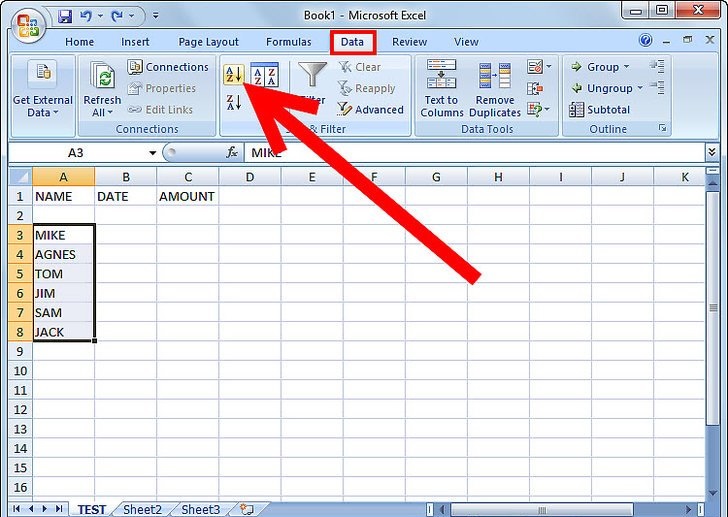
Task: Expand the Outline dialog launcher
Action: pos(662,129)
